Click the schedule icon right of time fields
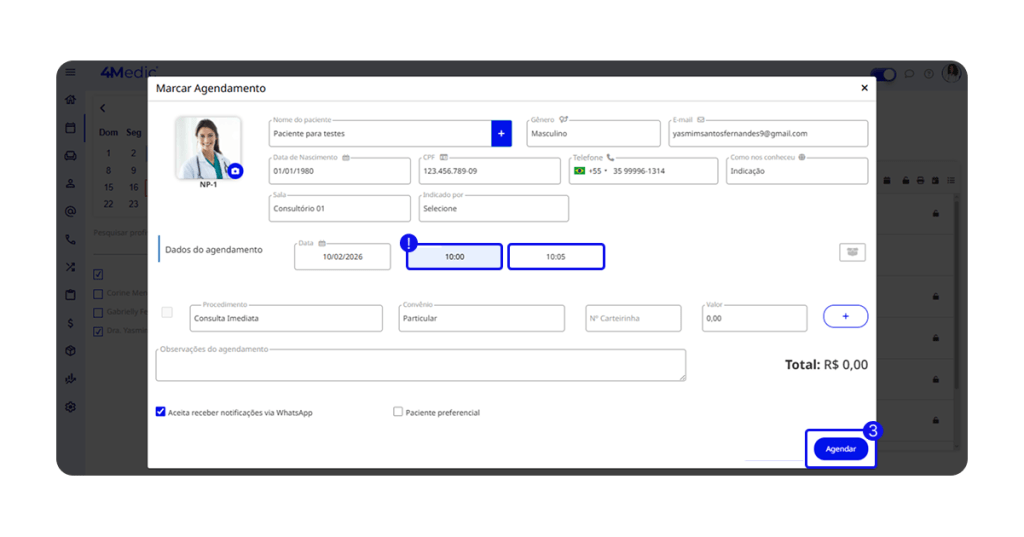Image resolution: width=1024 pixels, height=537 pixels. [852, 252]
